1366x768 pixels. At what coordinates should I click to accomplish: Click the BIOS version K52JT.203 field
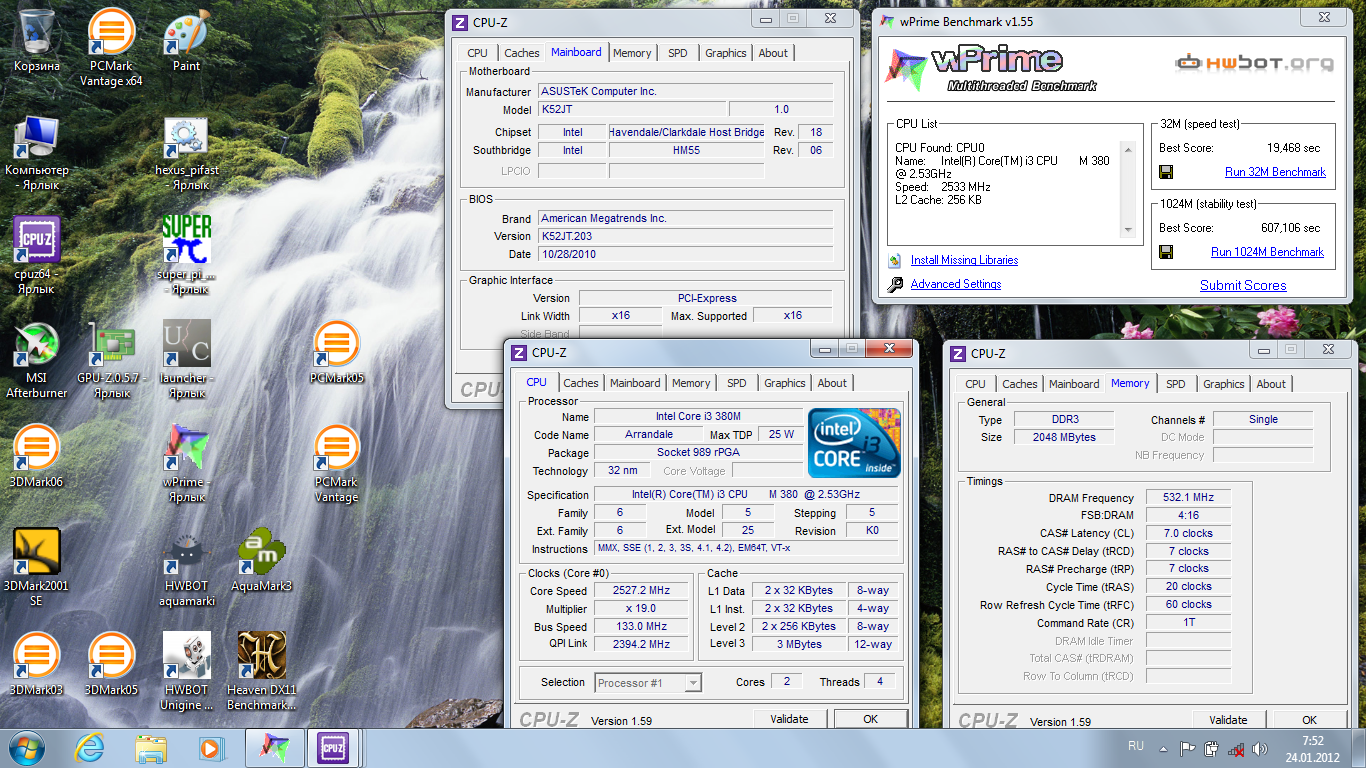(x=685, y=236)
